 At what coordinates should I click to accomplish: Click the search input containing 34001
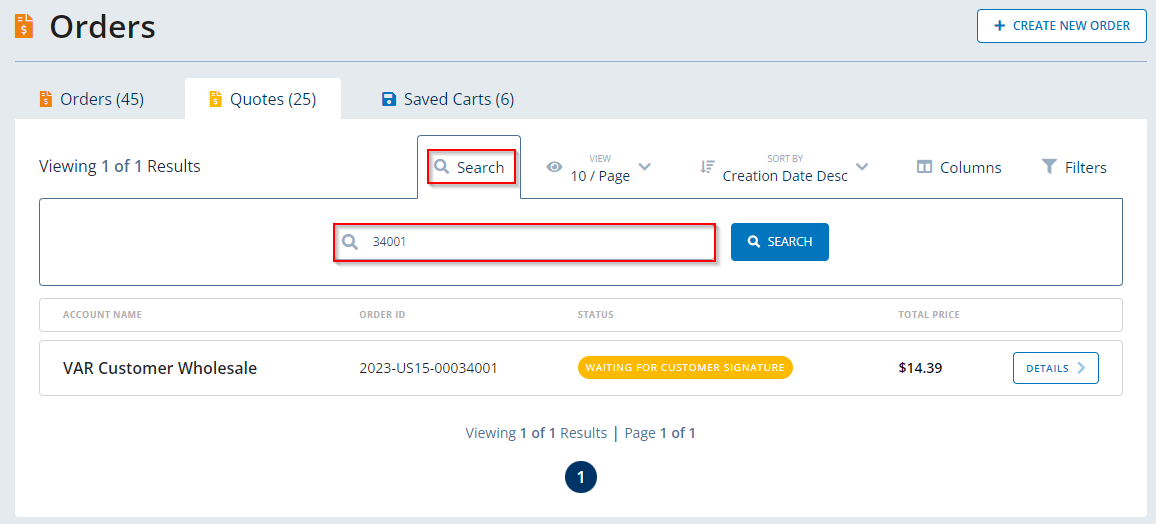[x=535, y=242]
